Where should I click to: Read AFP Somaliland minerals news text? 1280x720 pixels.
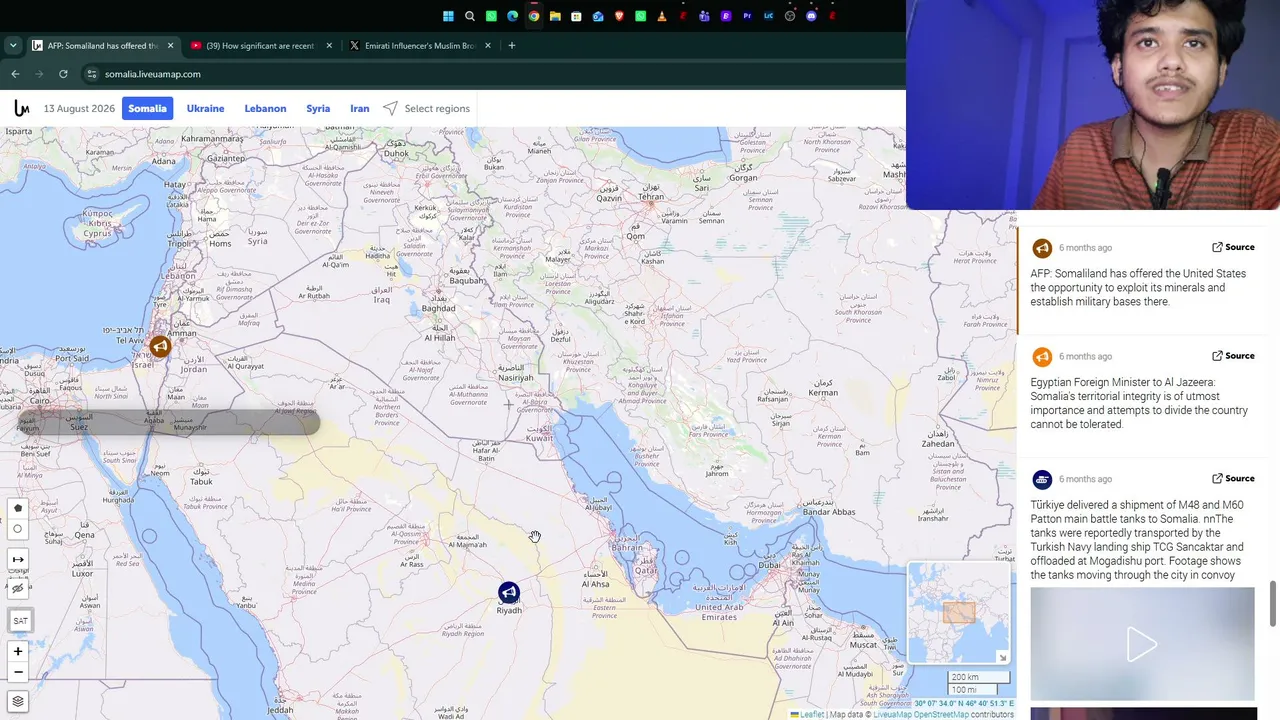click(1139, 288)
